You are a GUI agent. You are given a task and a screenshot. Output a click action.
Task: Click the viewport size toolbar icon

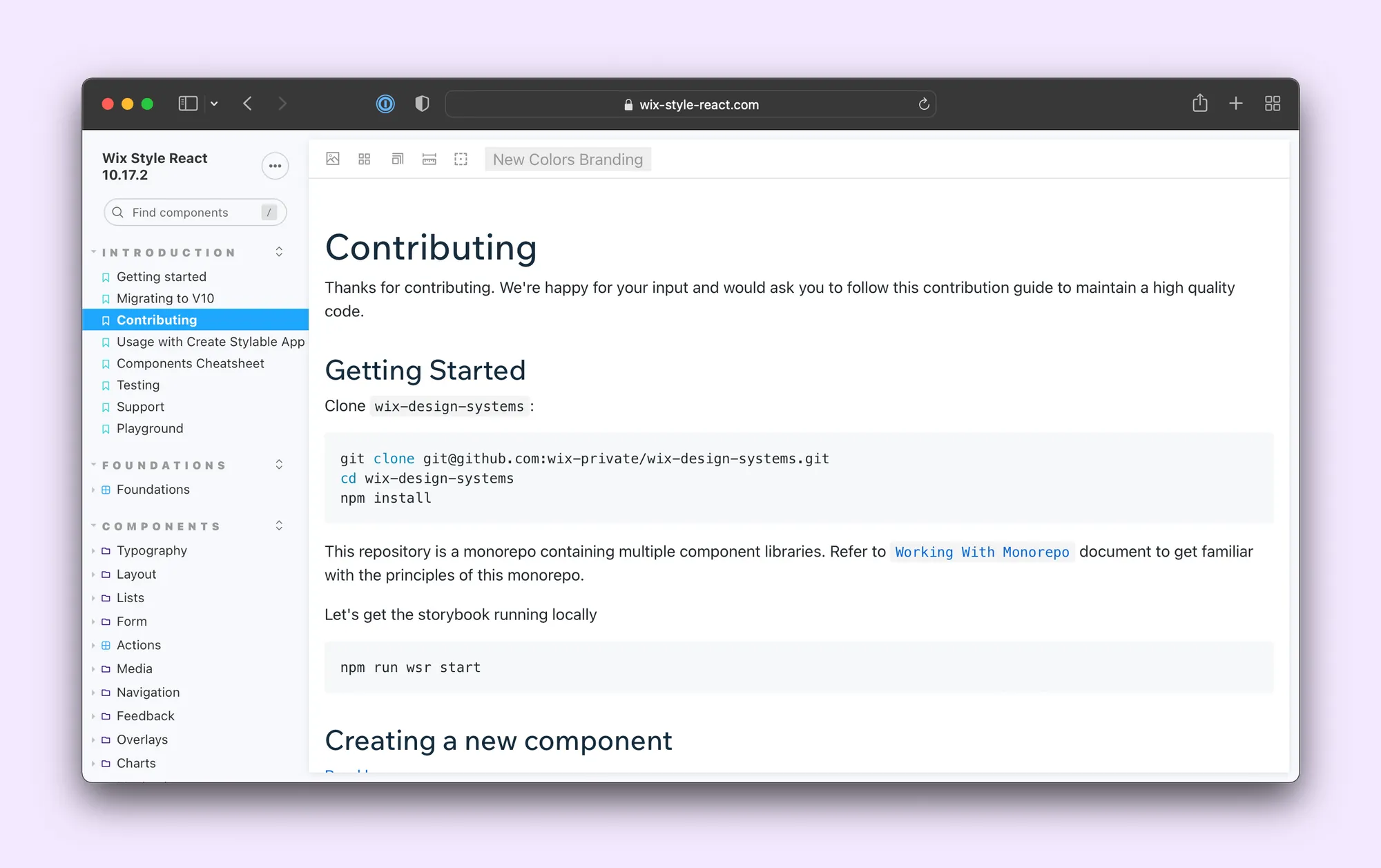pyautogui.click(x=397, y=159)
